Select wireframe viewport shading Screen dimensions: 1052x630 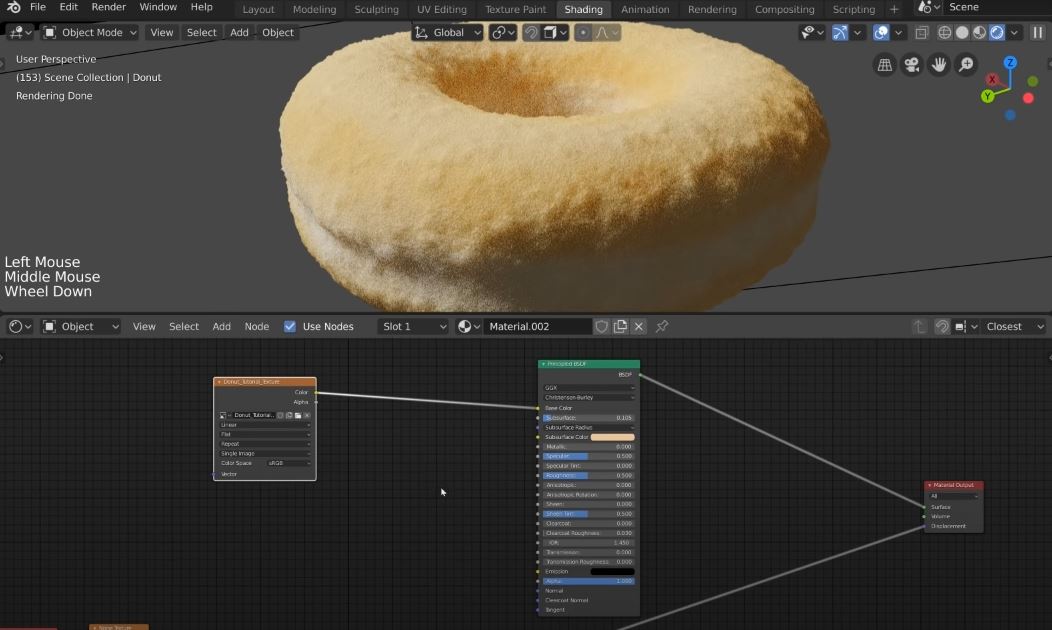[944, 32]
